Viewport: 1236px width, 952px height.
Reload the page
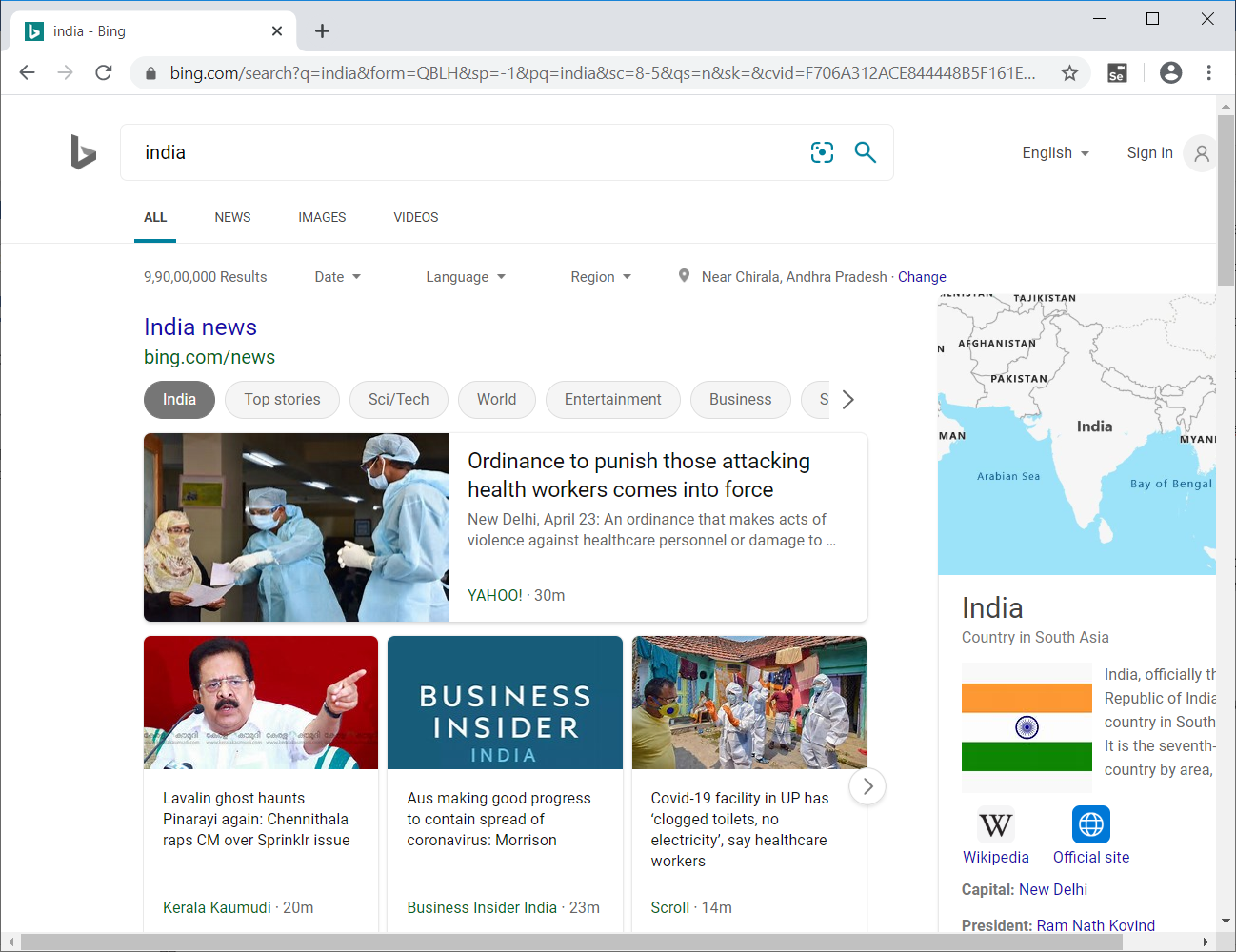[x=104, y=73]
